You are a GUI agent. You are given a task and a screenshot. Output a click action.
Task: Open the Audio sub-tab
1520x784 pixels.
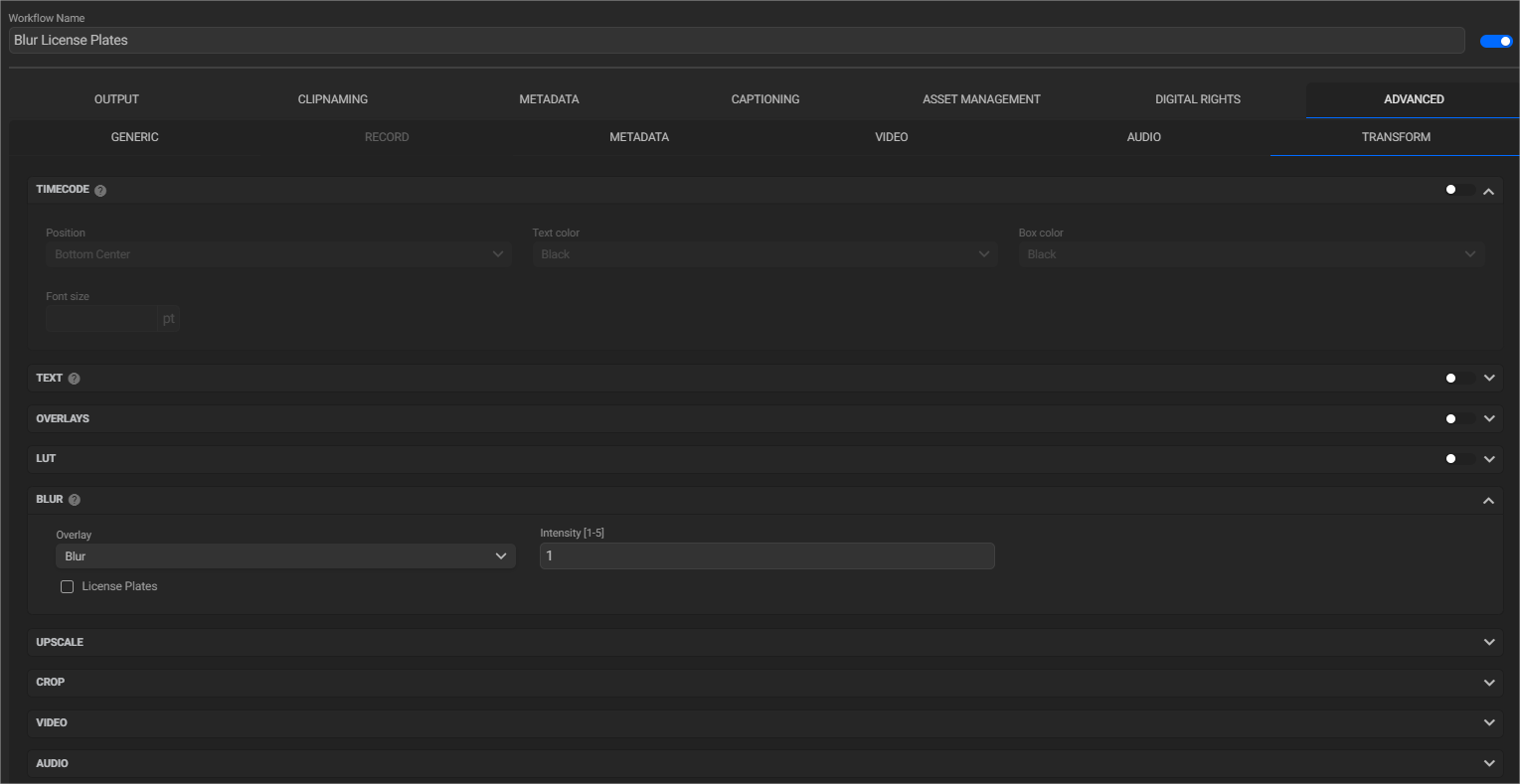[1144, 137]
